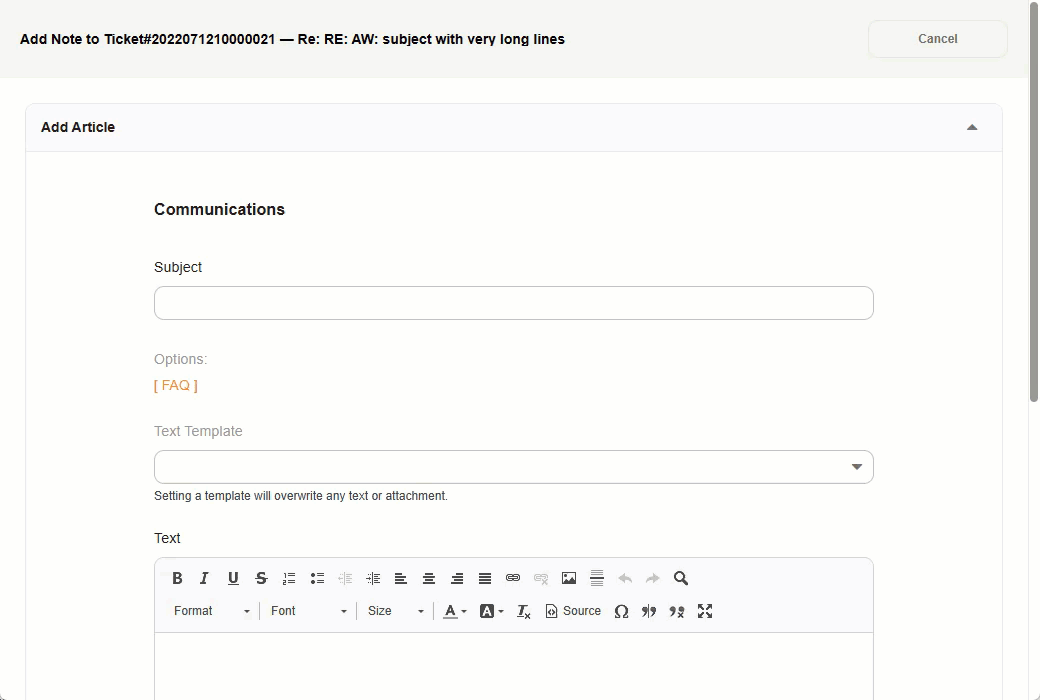The width and height of the screenshot is (1040, 700).
Task: Maximize the text editor
Action: 705,611
